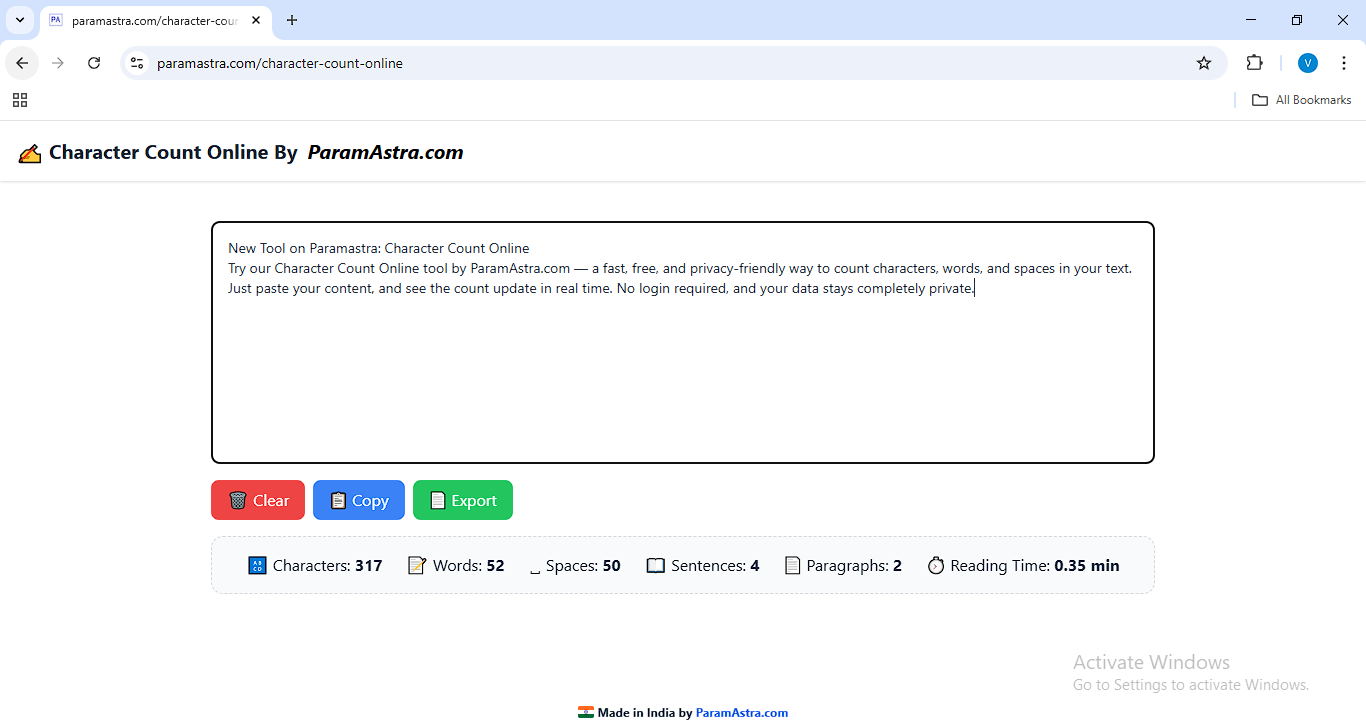Screen dimensions: 1366x728
Task: Minimize the Chrome window
Action: (1251, 20)
